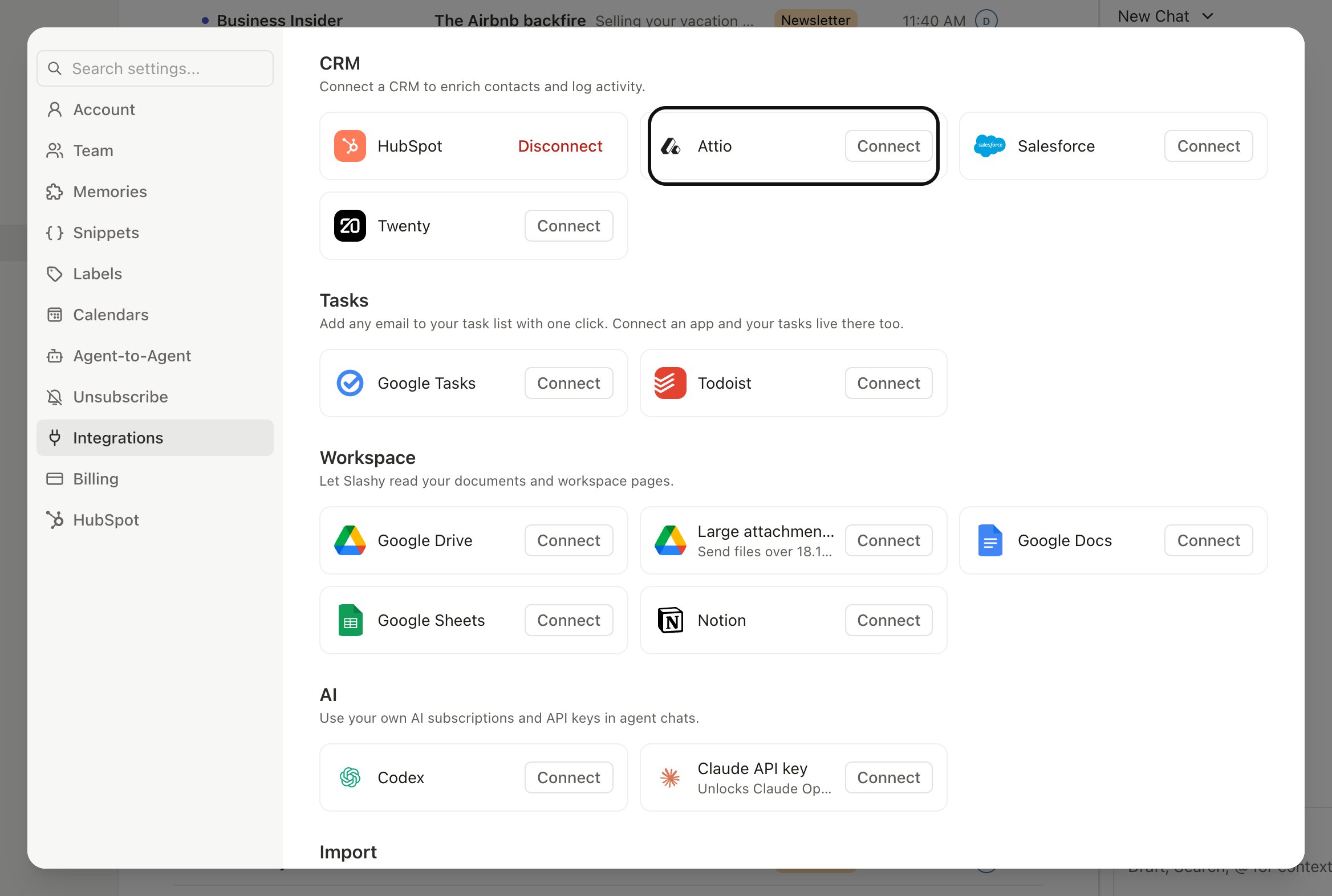This screenshot has width=1332, height=896.
Task: Connect Attio CRM
Action: [x=888, y=146]
